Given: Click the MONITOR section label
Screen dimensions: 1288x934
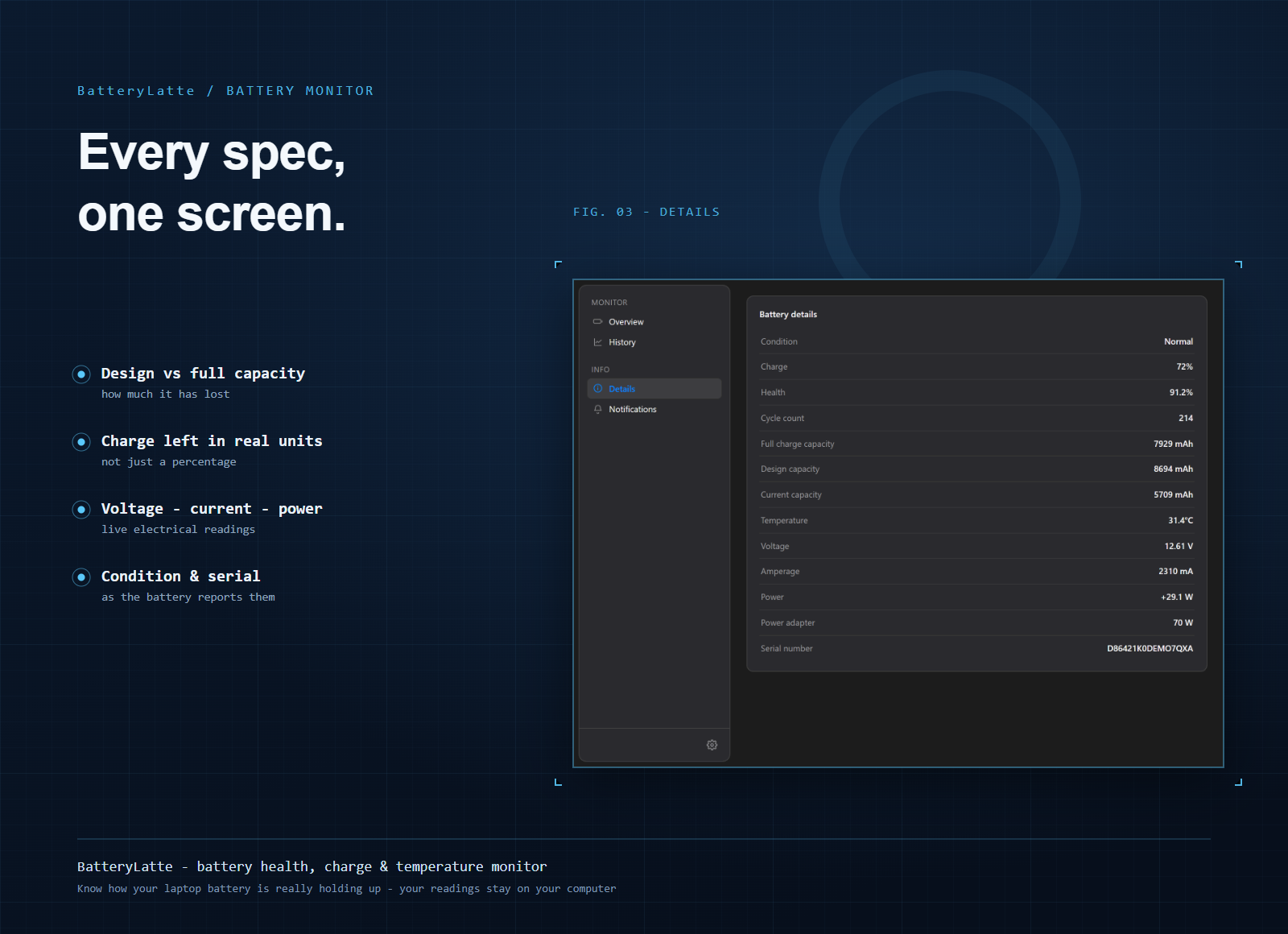Looking at the screenshot, I should point(609,303).
